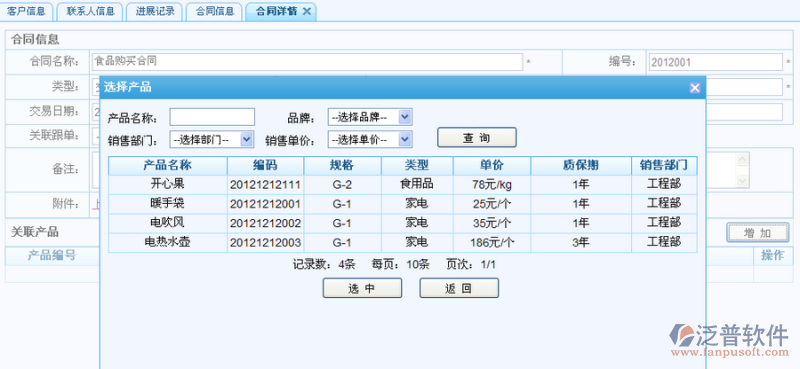Click the 合同名称 input with 食品购买合同
Viewport: 800px width, 369px height.
tap(308, 62)
